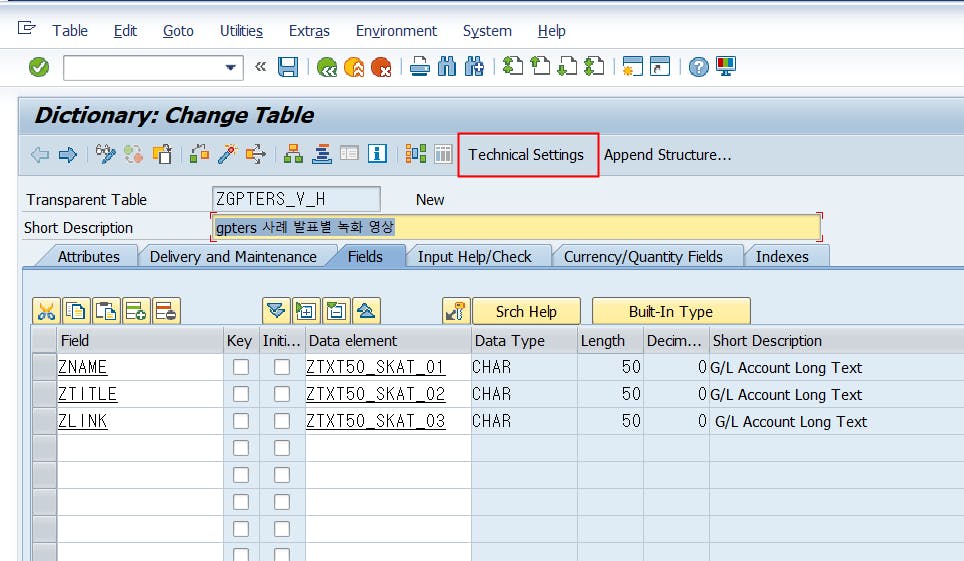This screenshot has height=561, width=964.
Task: Click the orange Exit icon
Action: pyautogui.click(x=354, y=66)
